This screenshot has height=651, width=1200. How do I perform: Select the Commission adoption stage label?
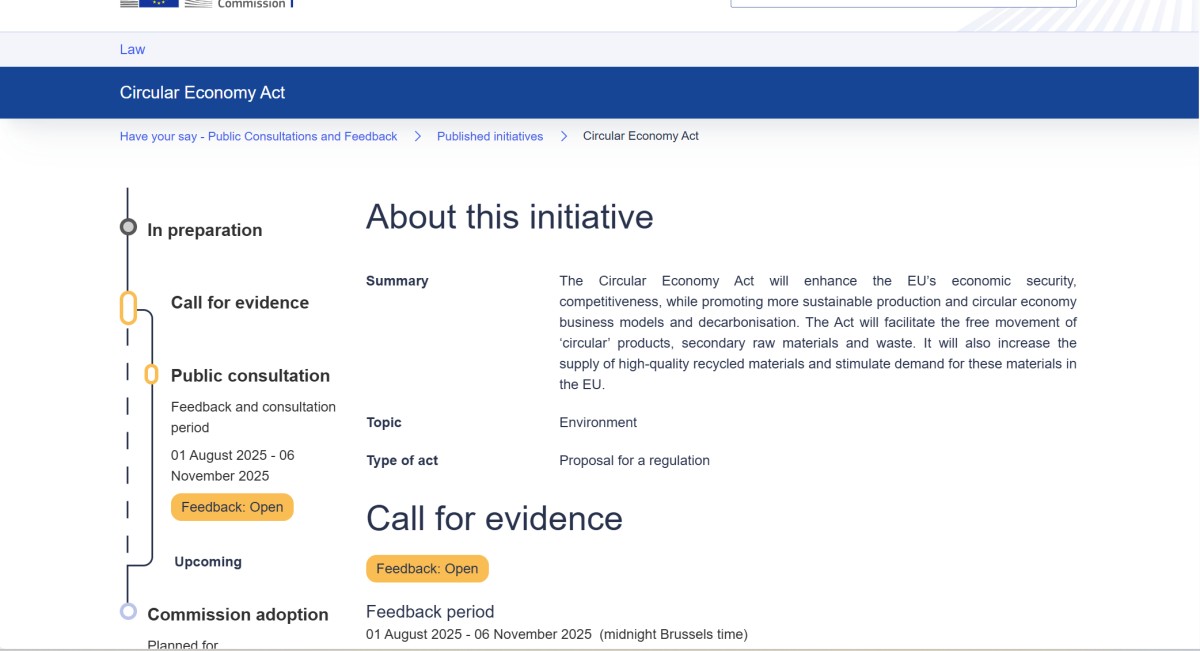click(x=237, y=615)
